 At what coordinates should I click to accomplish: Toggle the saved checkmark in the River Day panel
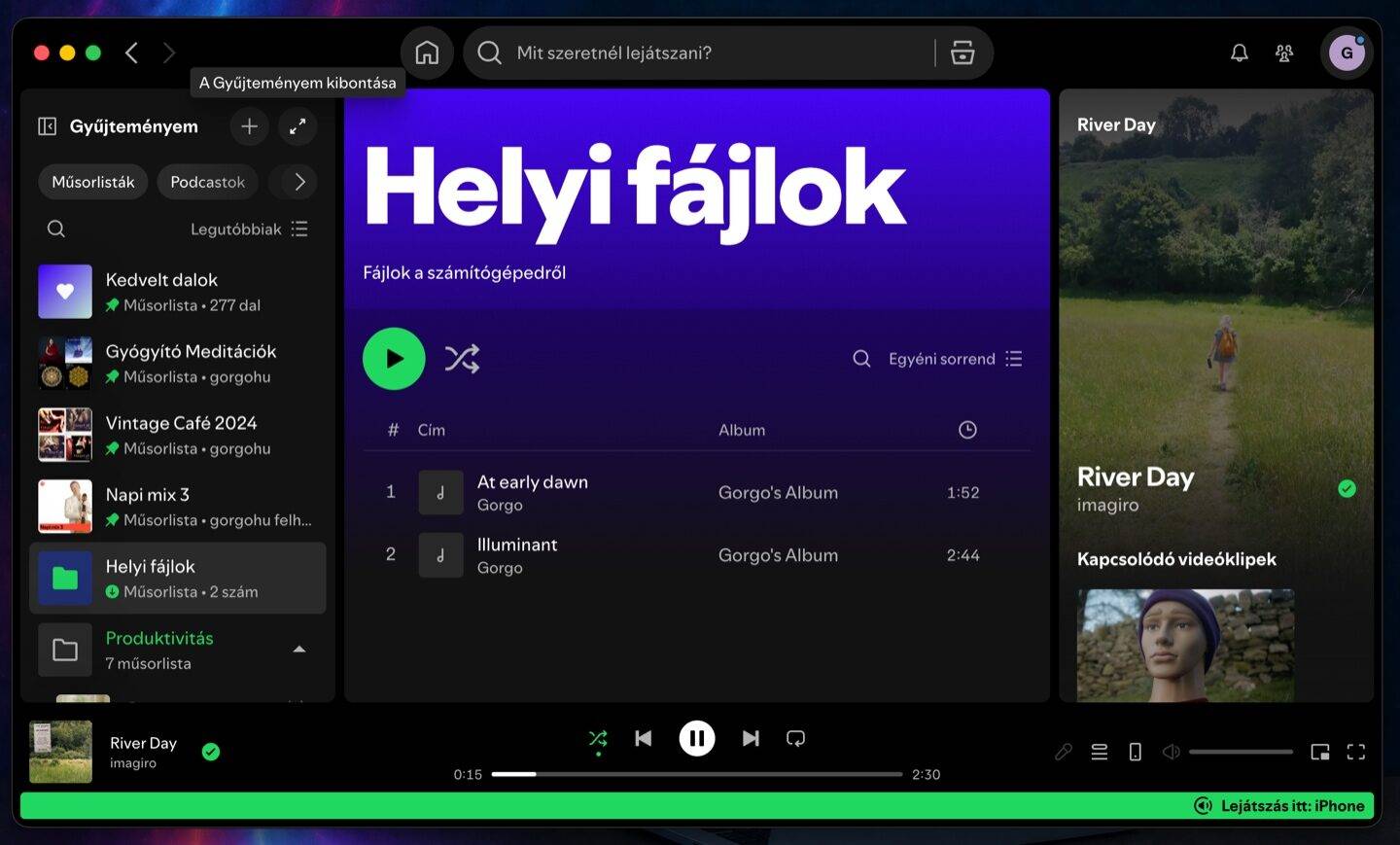coord(1347,489)
